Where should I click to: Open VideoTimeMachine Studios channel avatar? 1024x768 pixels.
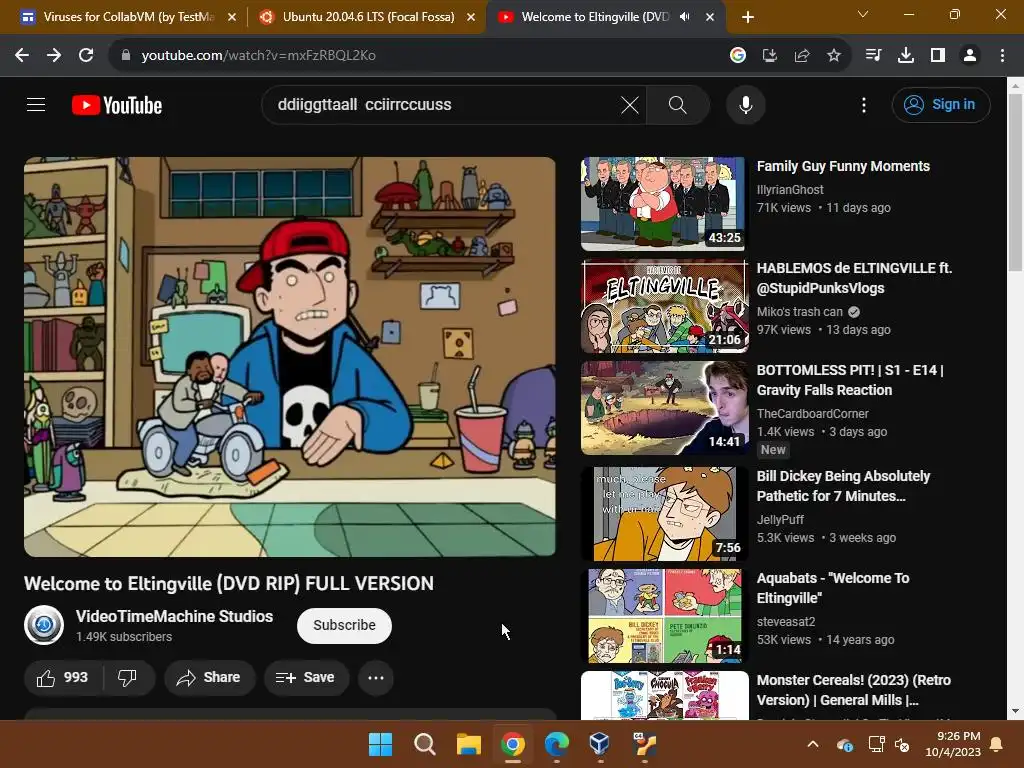[44, 625]
